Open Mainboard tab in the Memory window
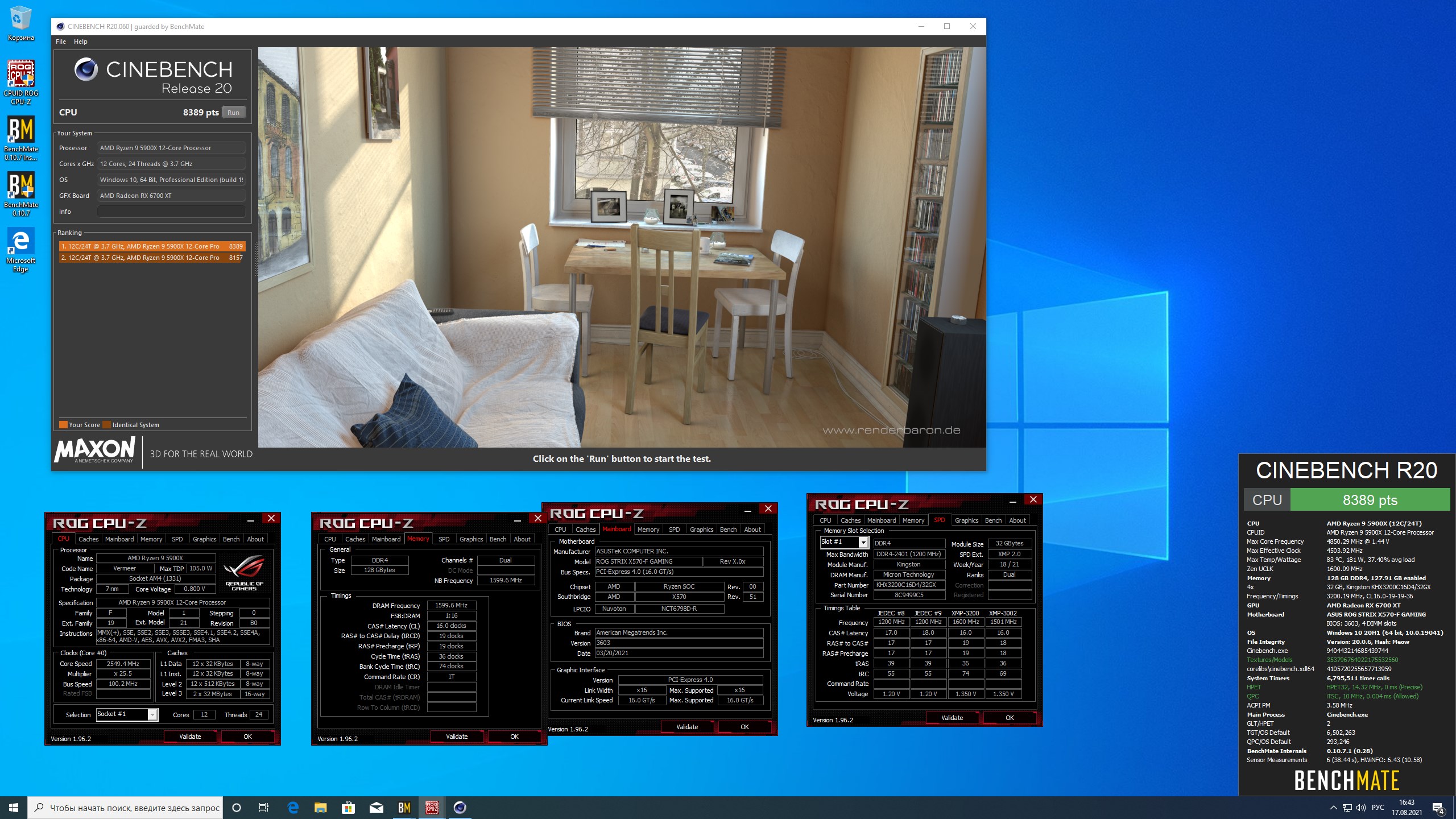This screenshot has width=1456, height=819. click(386, 539)
